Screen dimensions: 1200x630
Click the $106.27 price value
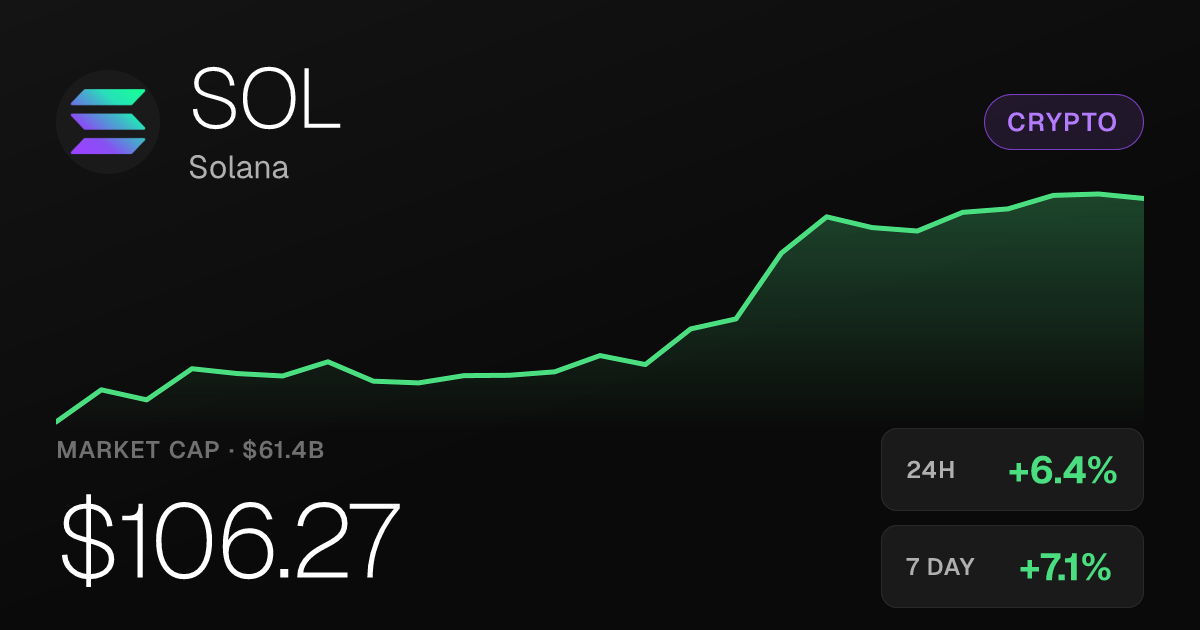click(231, 541)
